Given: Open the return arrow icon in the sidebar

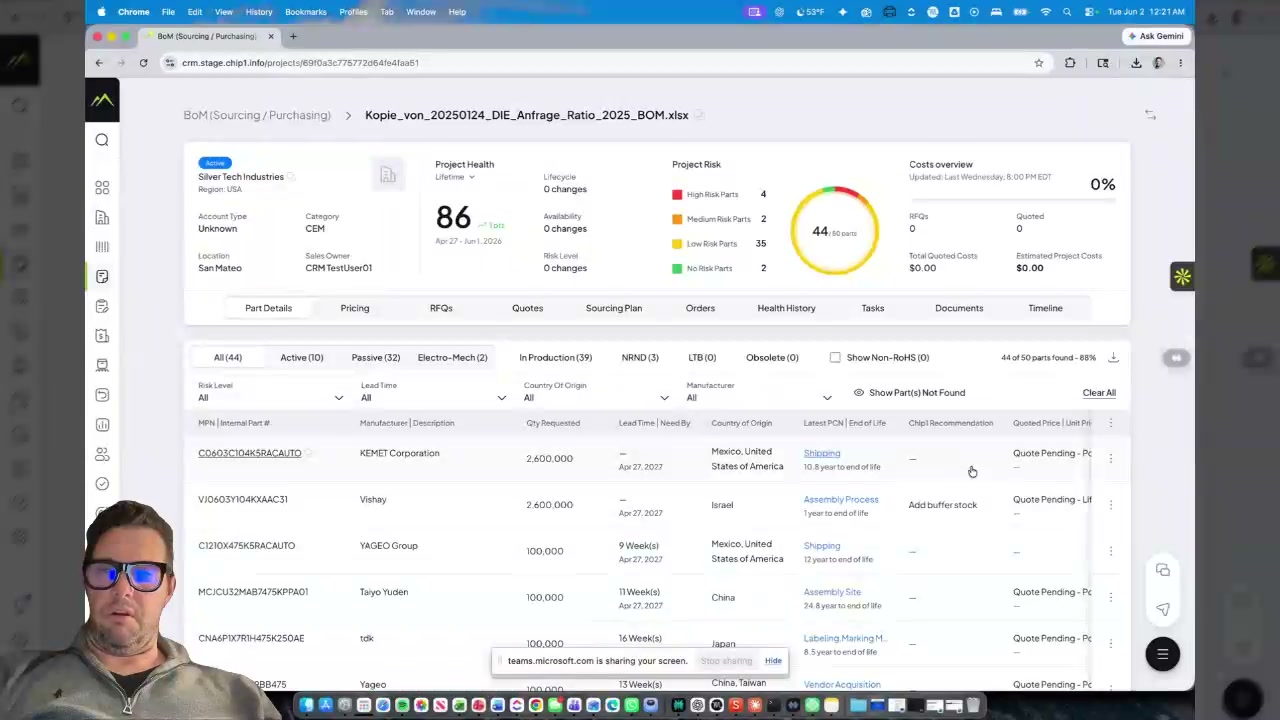Looking at the screenshot, I should tap(102, 395).
